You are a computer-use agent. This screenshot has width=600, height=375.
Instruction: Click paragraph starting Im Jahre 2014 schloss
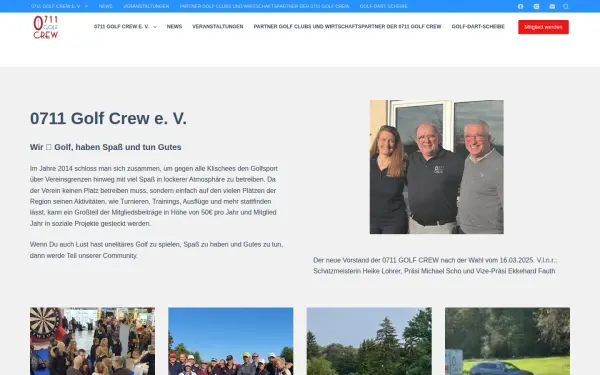tap(154, 196)
